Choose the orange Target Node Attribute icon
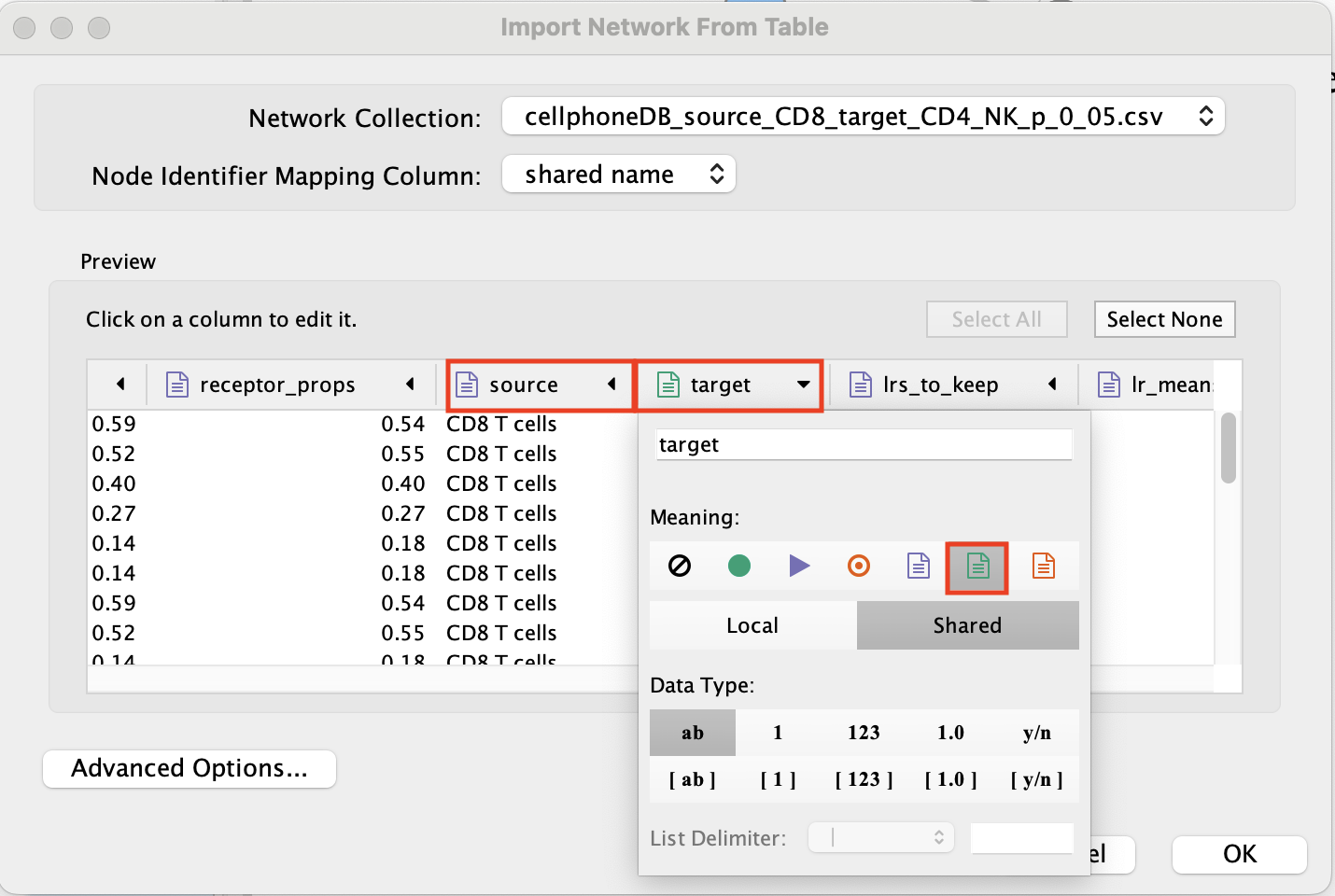 pyautogui.click(x=1043, y=566)
